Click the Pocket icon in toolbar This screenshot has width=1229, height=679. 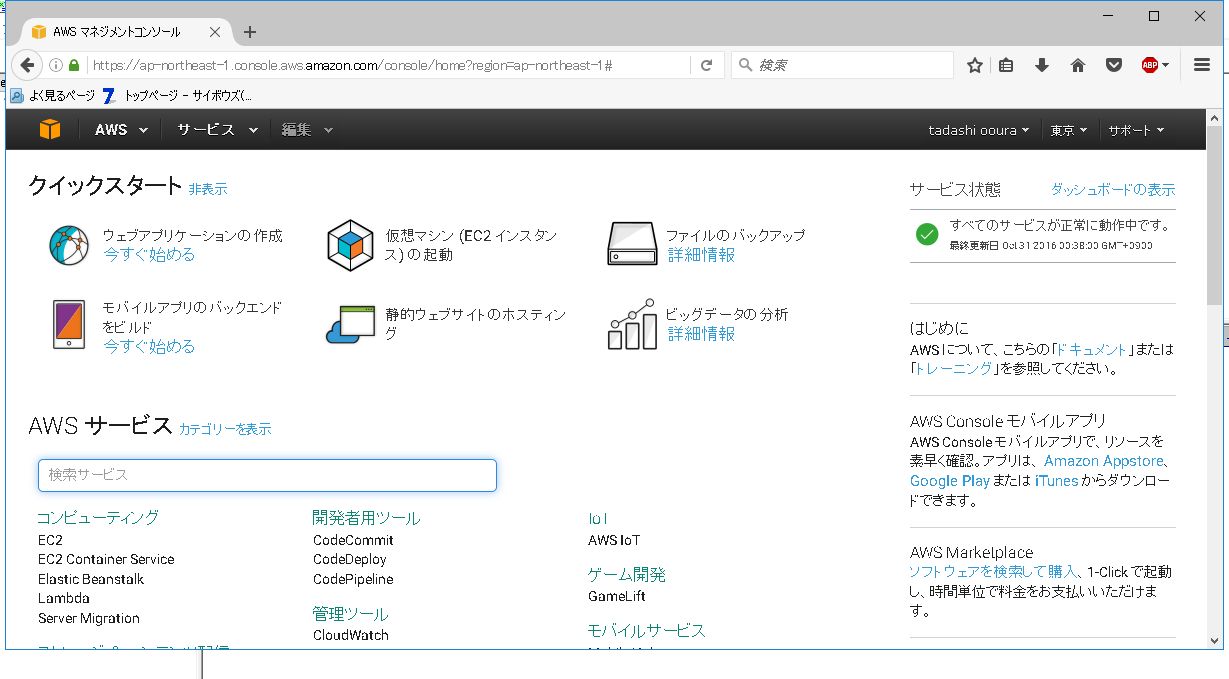click(x=1113, y=65)
